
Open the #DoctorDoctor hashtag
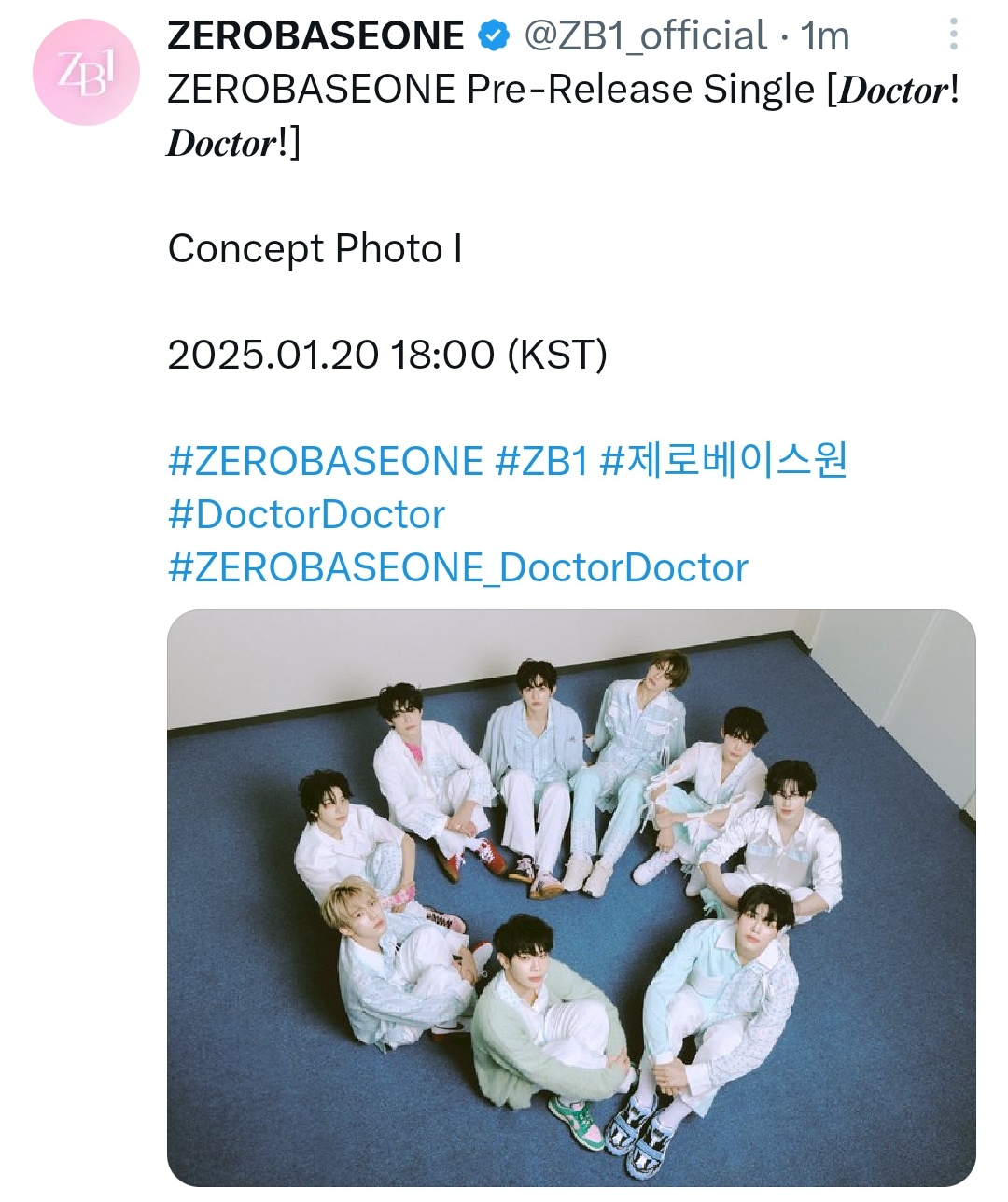pyautogui.click(x=306, y=514)
